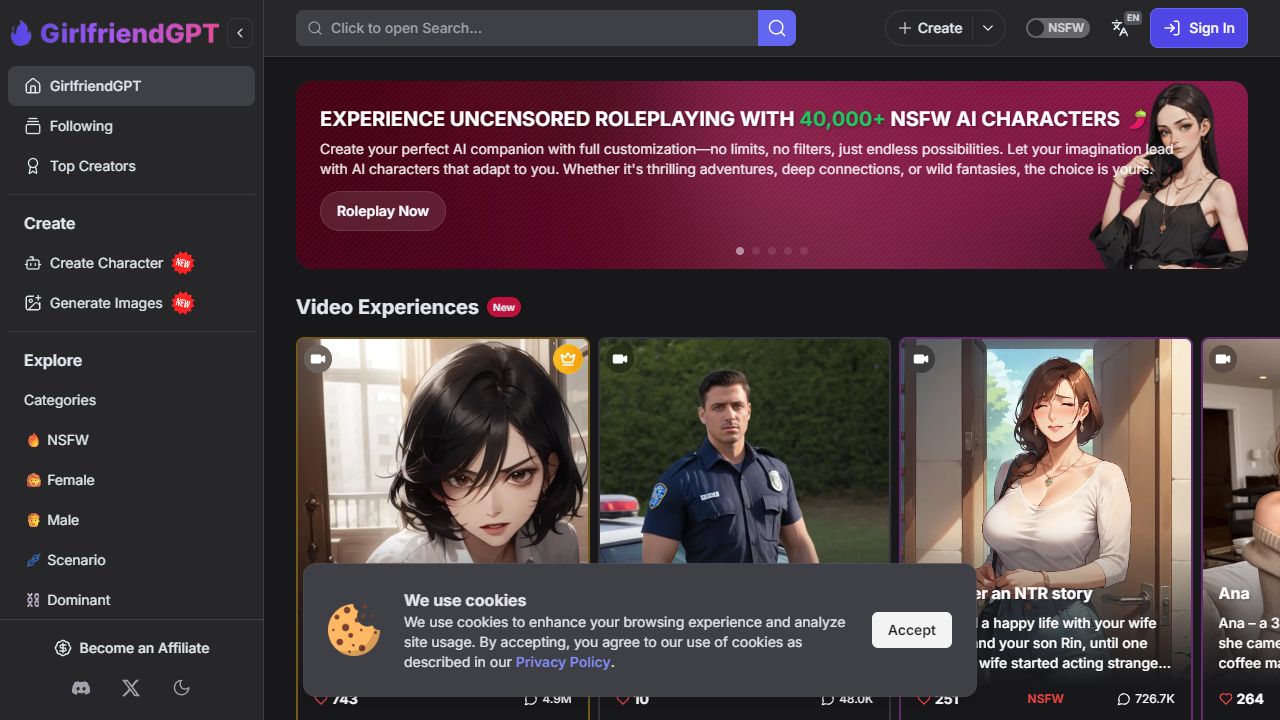
Task: Select the last banner carousel dot
Action: (x=804, y=251)
